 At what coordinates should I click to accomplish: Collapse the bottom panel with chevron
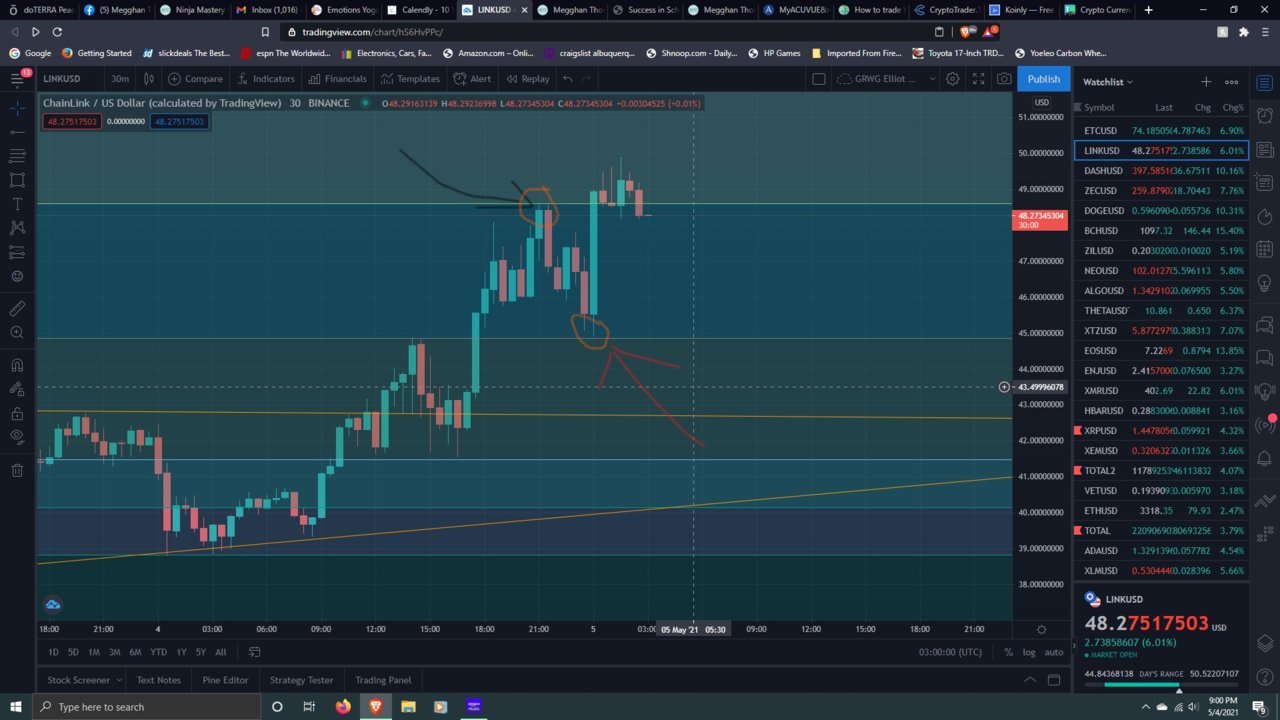pos(1030,680)
